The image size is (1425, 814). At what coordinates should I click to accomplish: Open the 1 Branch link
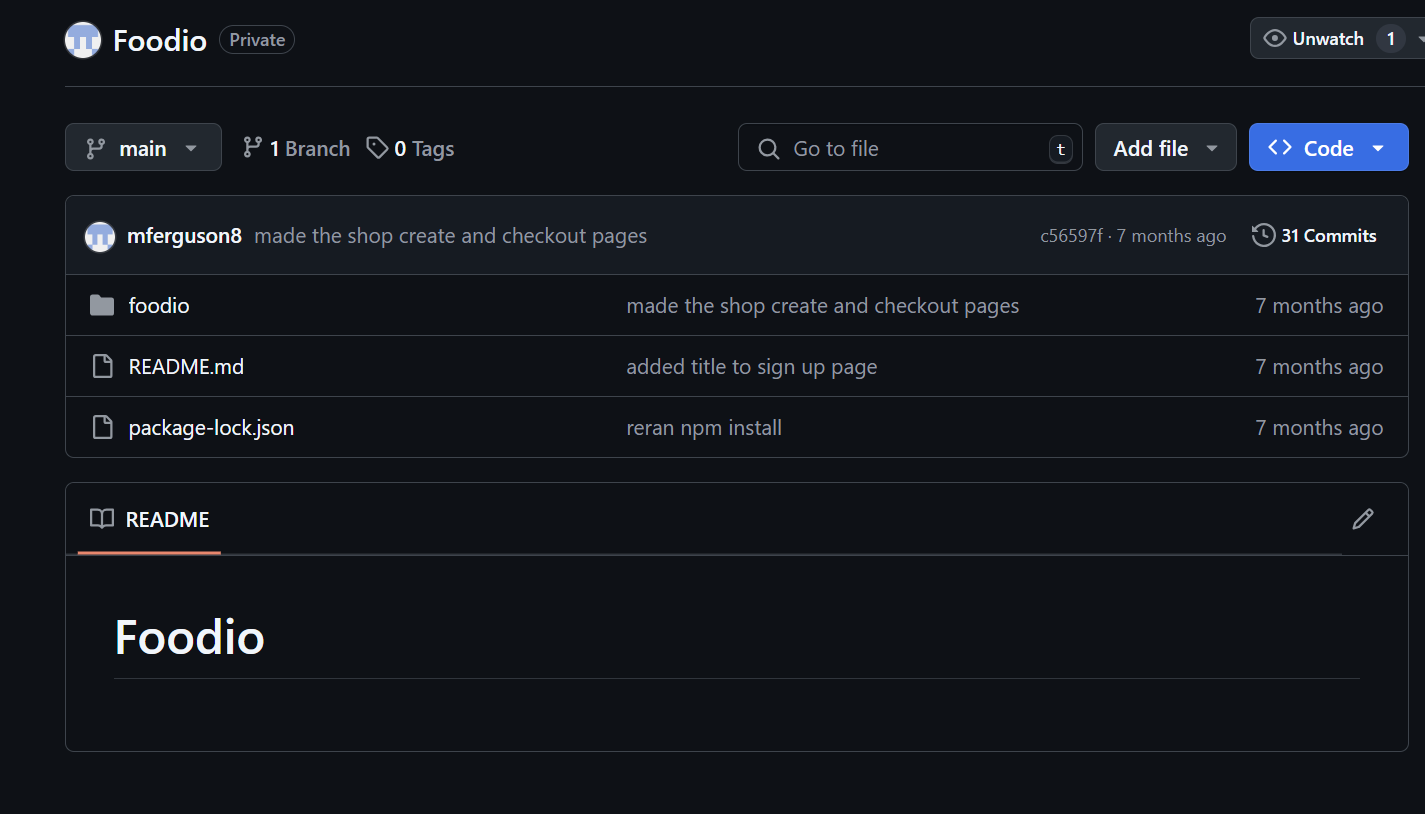click(x=297, y=148)
